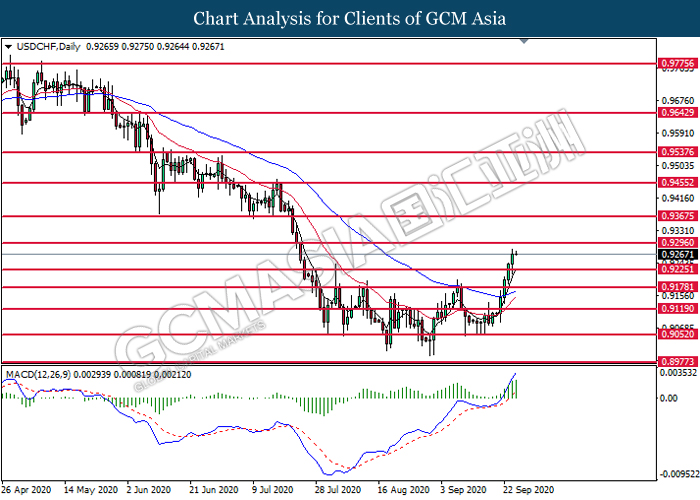Select the 0.92960 price level label
The image size is (700, 500).
click(678, 243)
